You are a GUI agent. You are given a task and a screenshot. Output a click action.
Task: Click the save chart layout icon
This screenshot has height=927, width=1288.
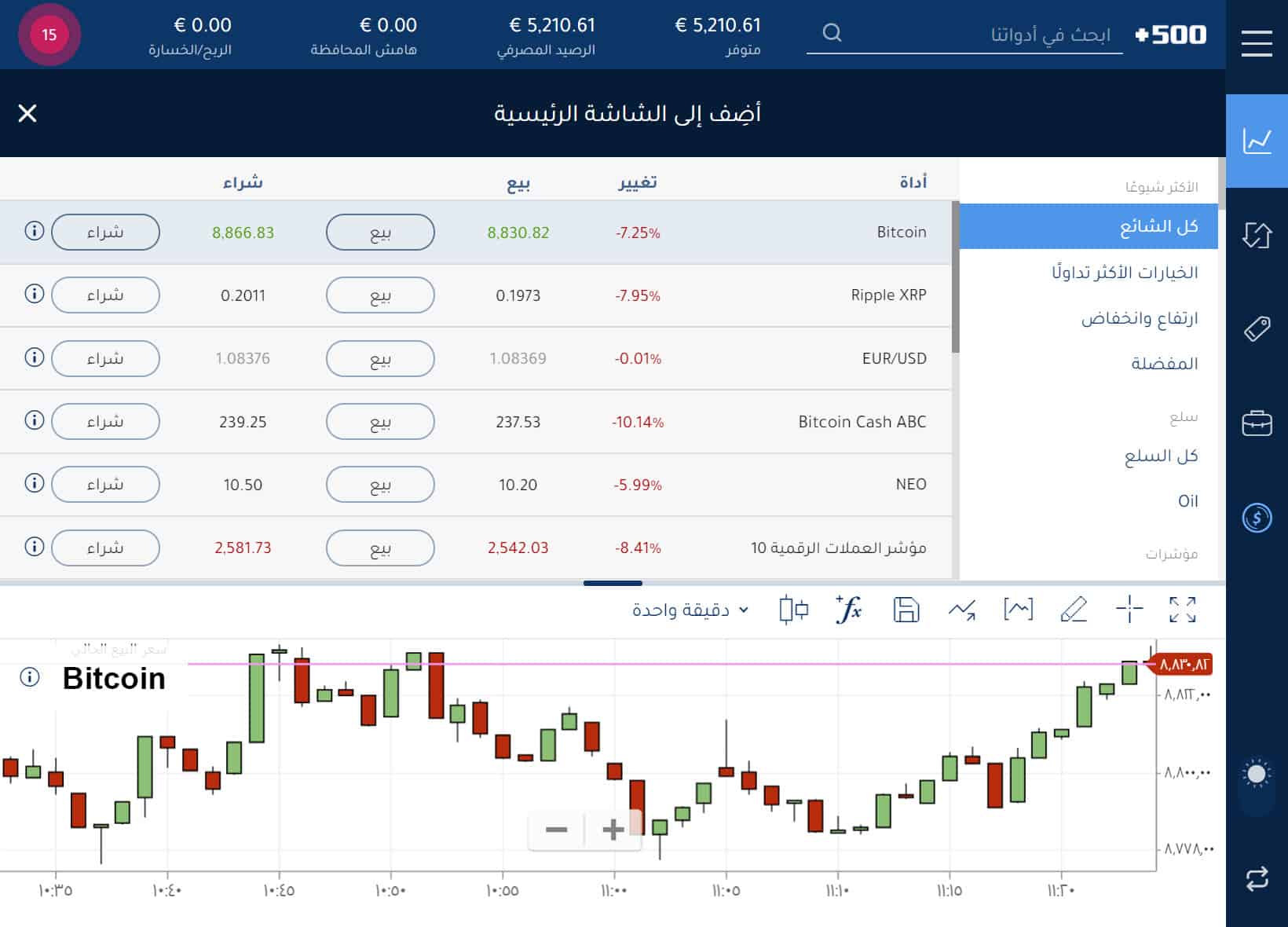pos(906,610)
